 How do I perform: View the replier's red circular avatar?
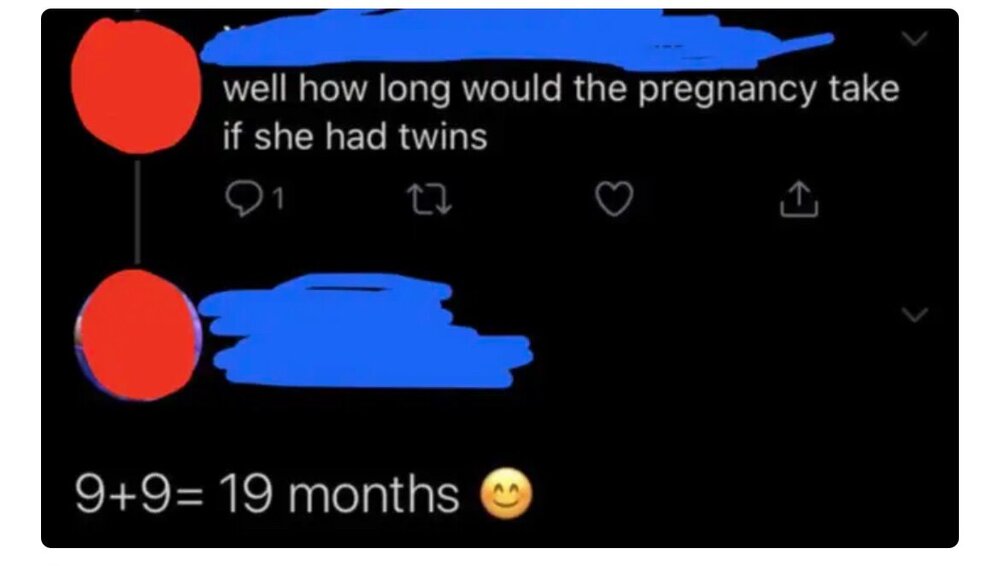(138, 335)
